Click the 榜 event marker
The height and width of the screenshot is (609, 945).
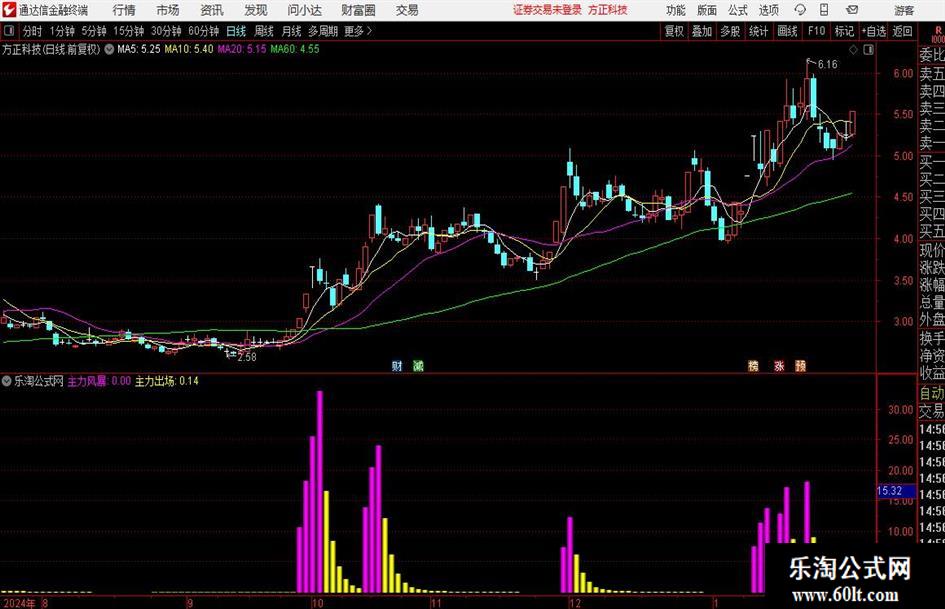coord(753,366)
